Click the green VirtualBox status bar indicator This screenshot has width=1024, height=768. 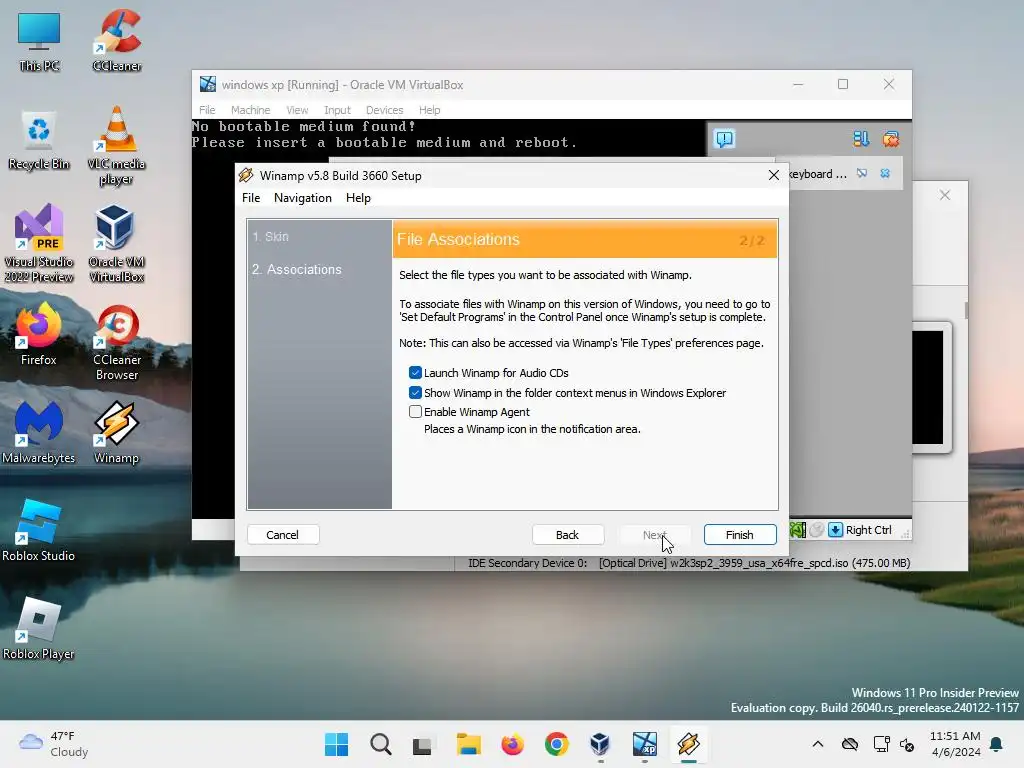click(x=797, y=530)
